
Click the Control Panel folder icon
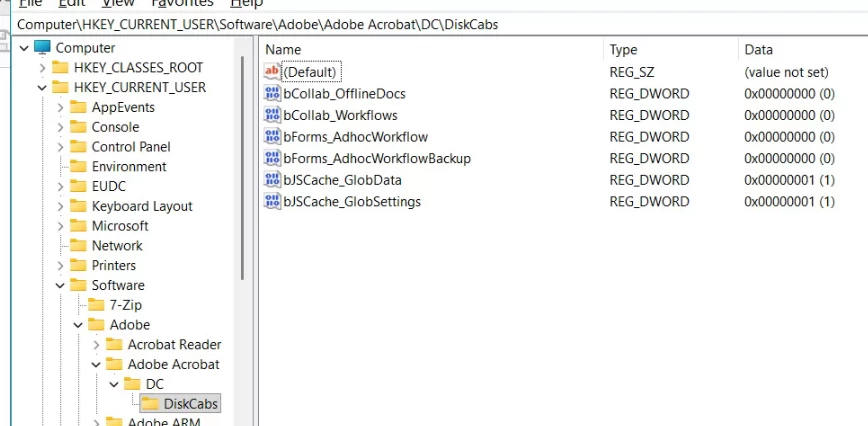[x=78, y=147]
